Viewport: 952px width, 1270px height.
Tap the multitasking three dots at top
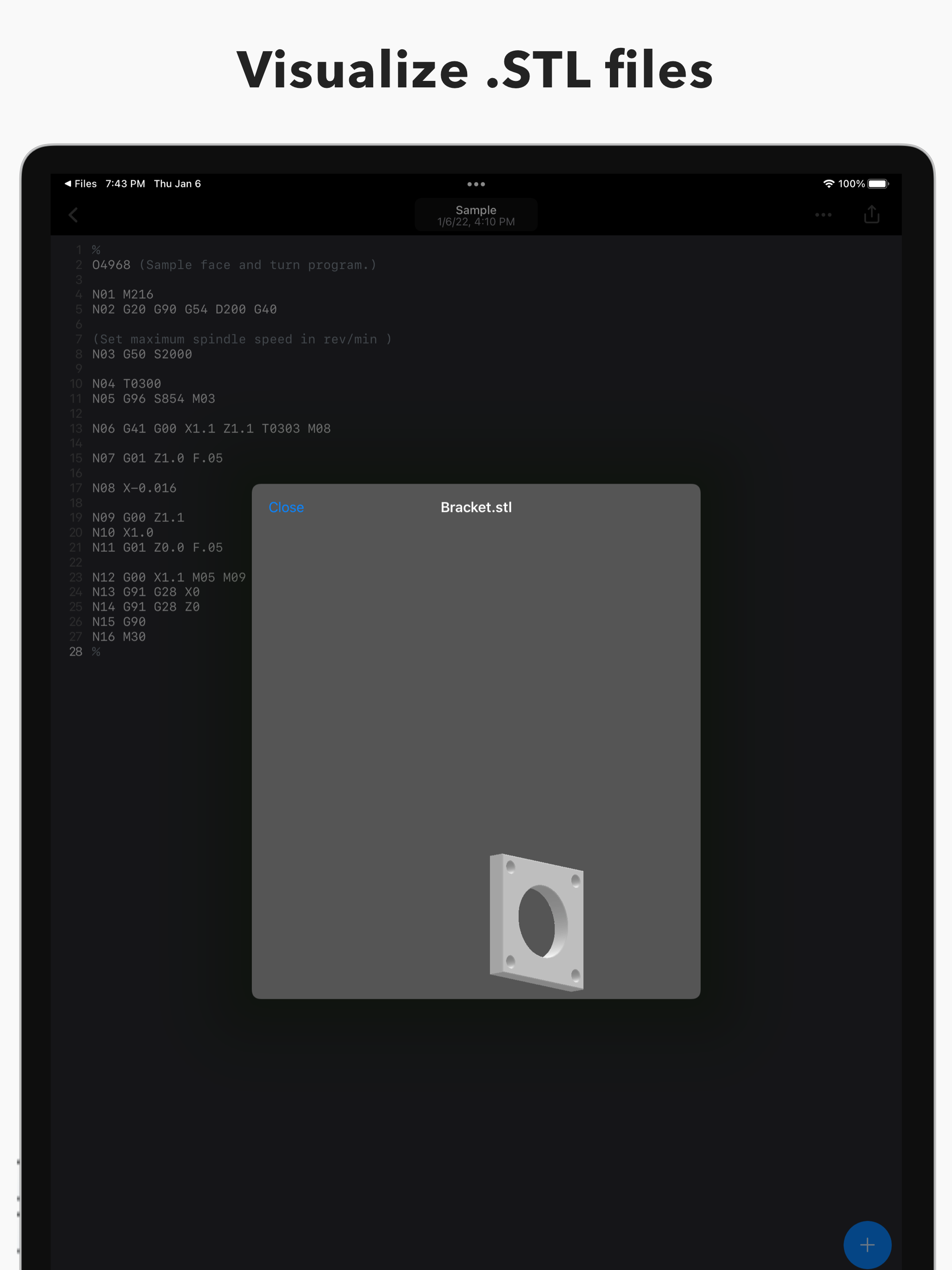tap(476, 184)
